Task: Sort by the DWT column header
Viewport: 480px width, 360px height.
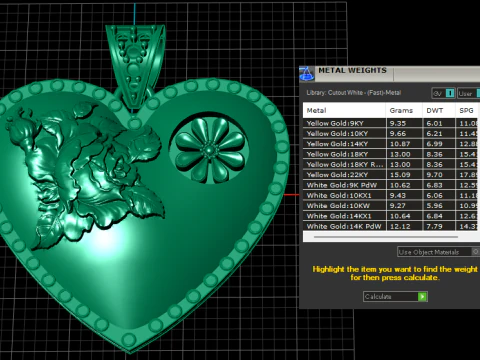Action: click(x=439, y=110)
